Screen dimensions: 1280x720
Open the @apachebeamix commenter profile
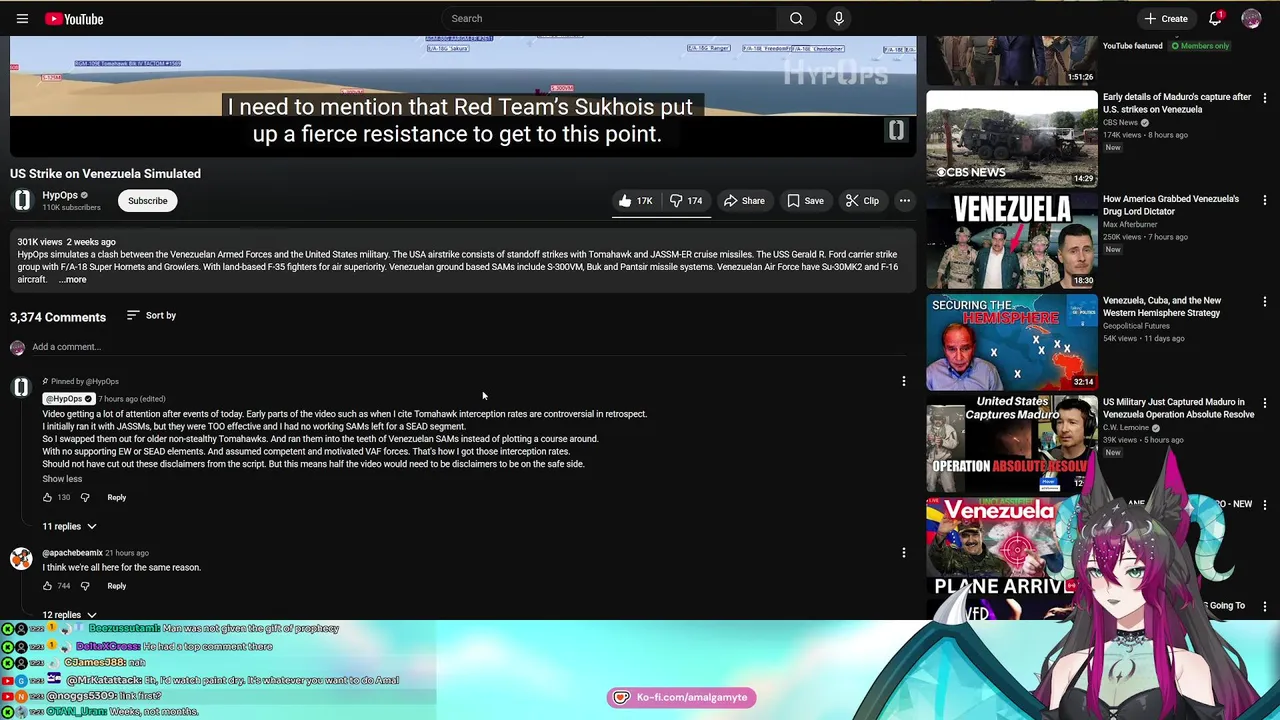(x=72, y=553)
